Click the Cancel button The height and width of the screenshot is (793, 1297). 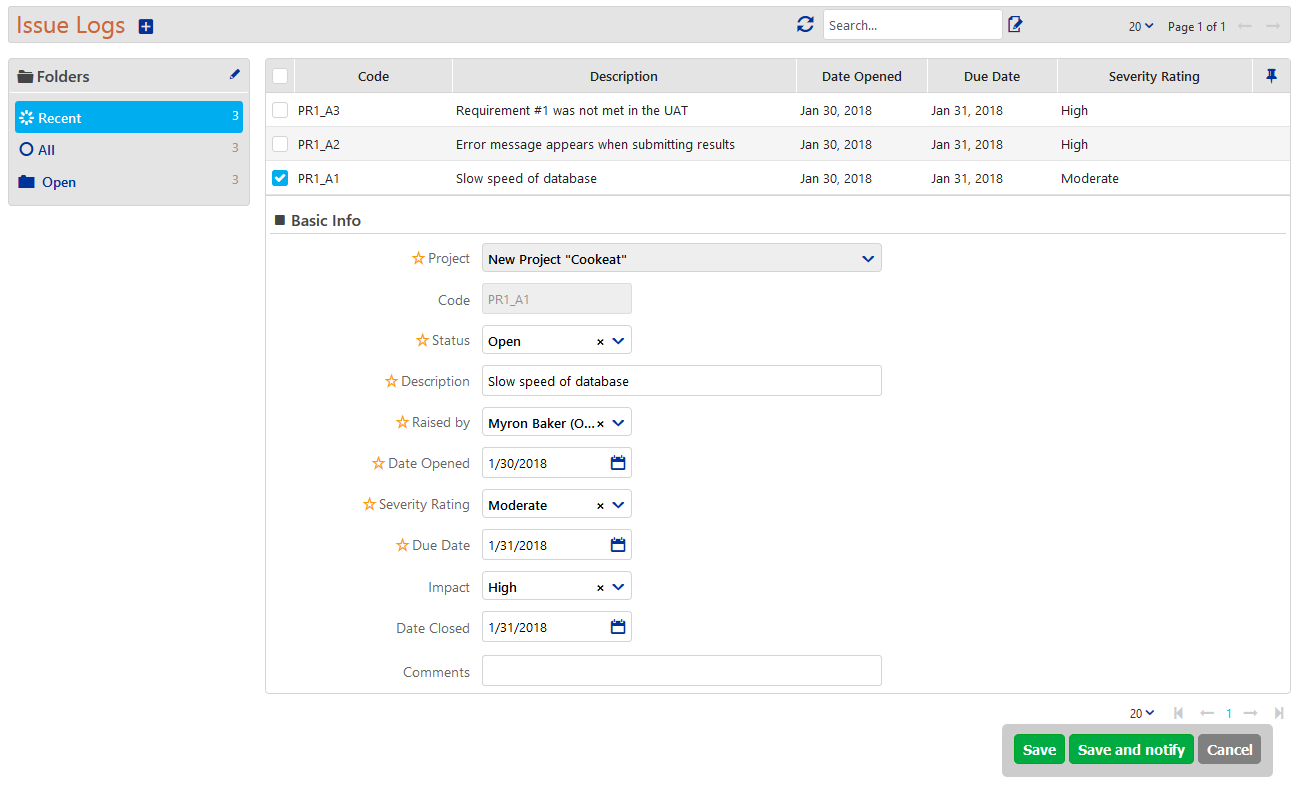(1229, 750)
